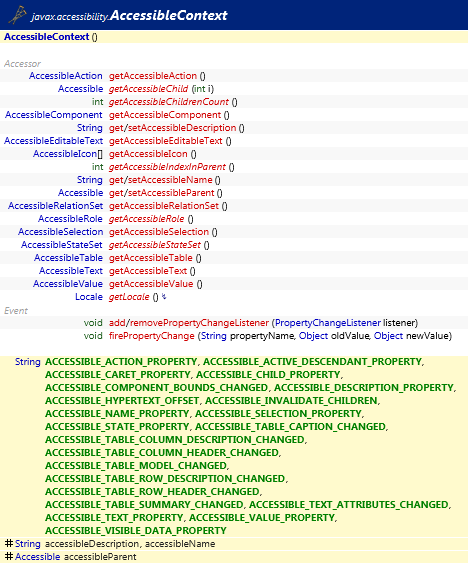
Task: Click the getAccessibleAction method name
Action: [x=153, y=76]
